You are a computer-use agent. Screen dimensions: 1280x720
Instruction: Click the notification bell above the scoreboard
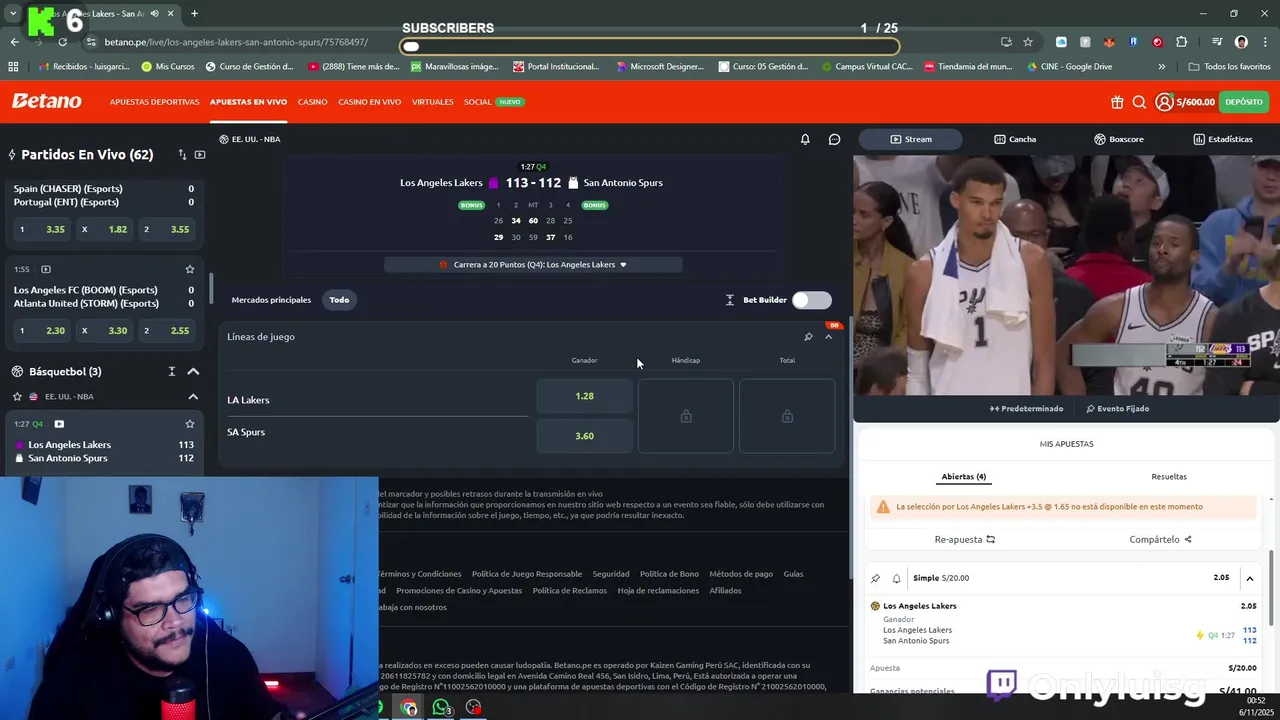(805, 139)
